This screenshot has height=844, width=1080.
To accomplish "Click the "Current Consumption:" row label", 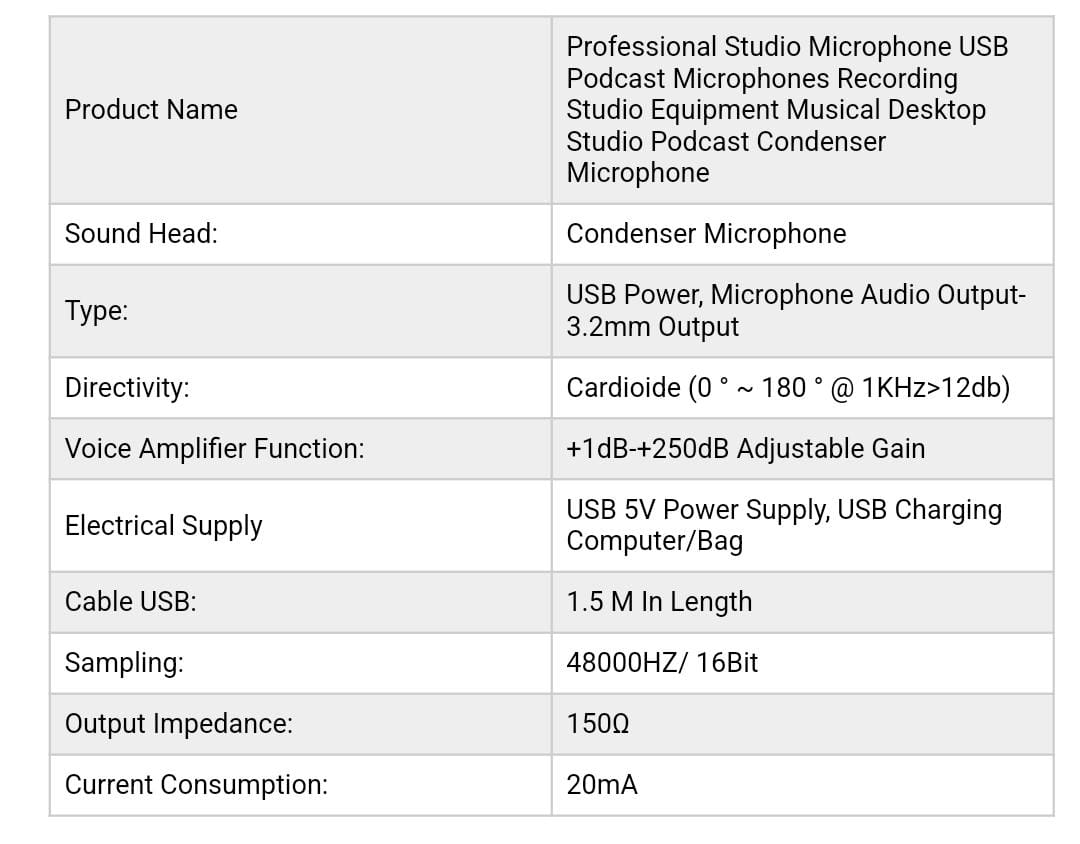I will 196,785.
